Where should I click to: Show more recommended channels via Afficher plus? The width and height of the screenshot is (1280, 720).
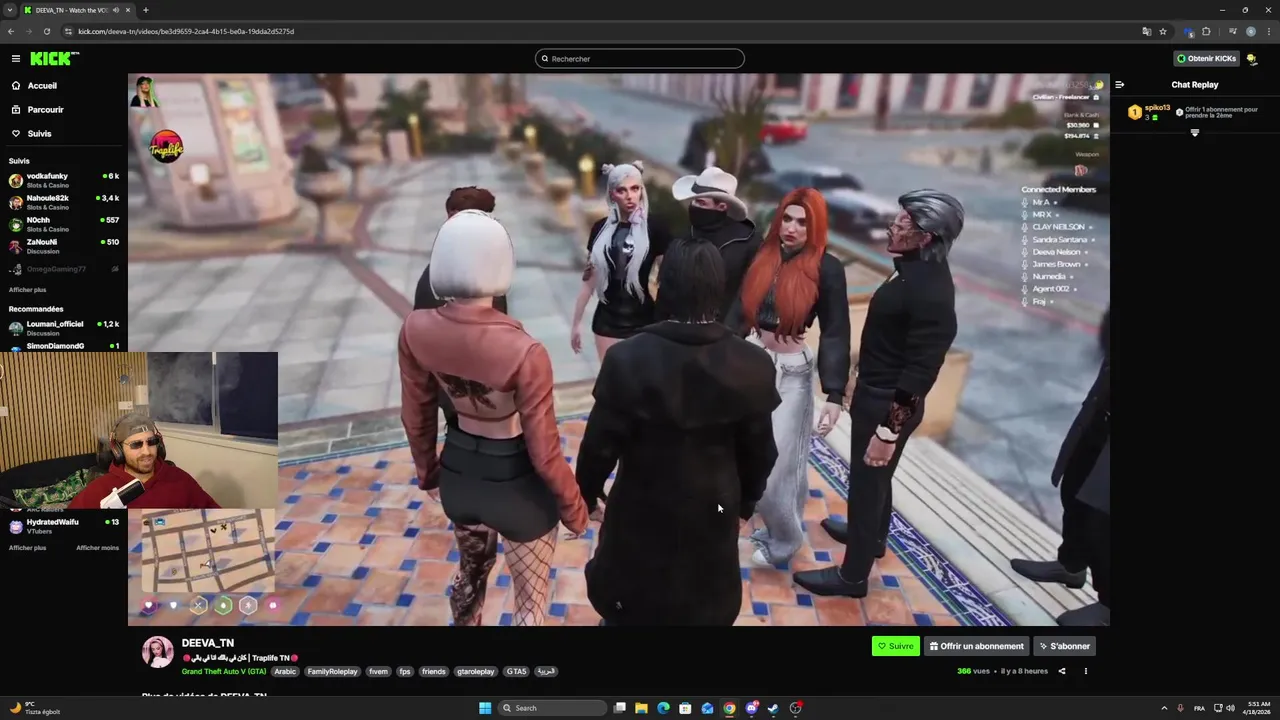click(27, 548)
